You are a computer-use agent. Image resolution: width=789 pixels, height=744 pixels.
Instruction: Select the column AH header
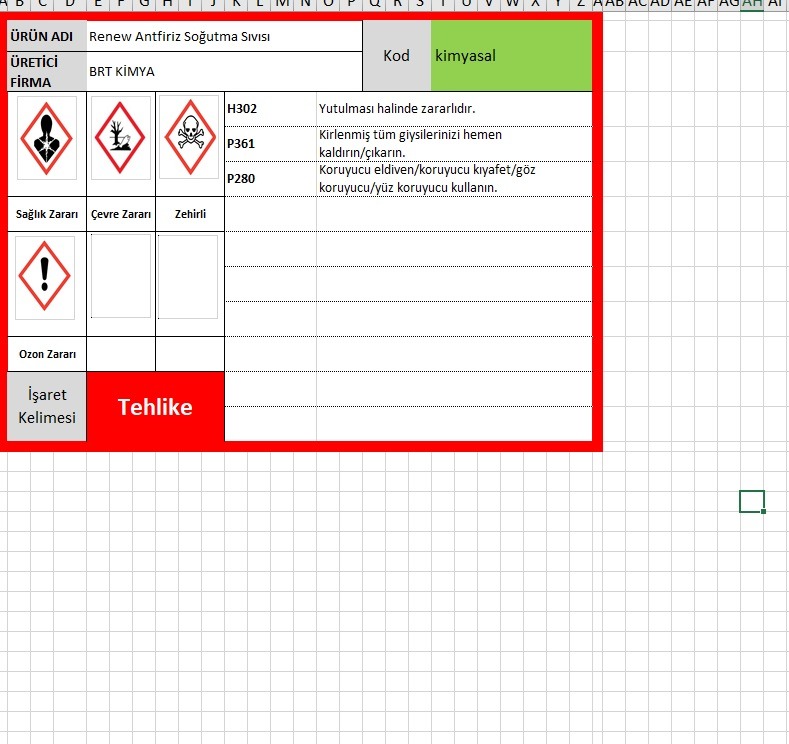(x=752, y=3)
